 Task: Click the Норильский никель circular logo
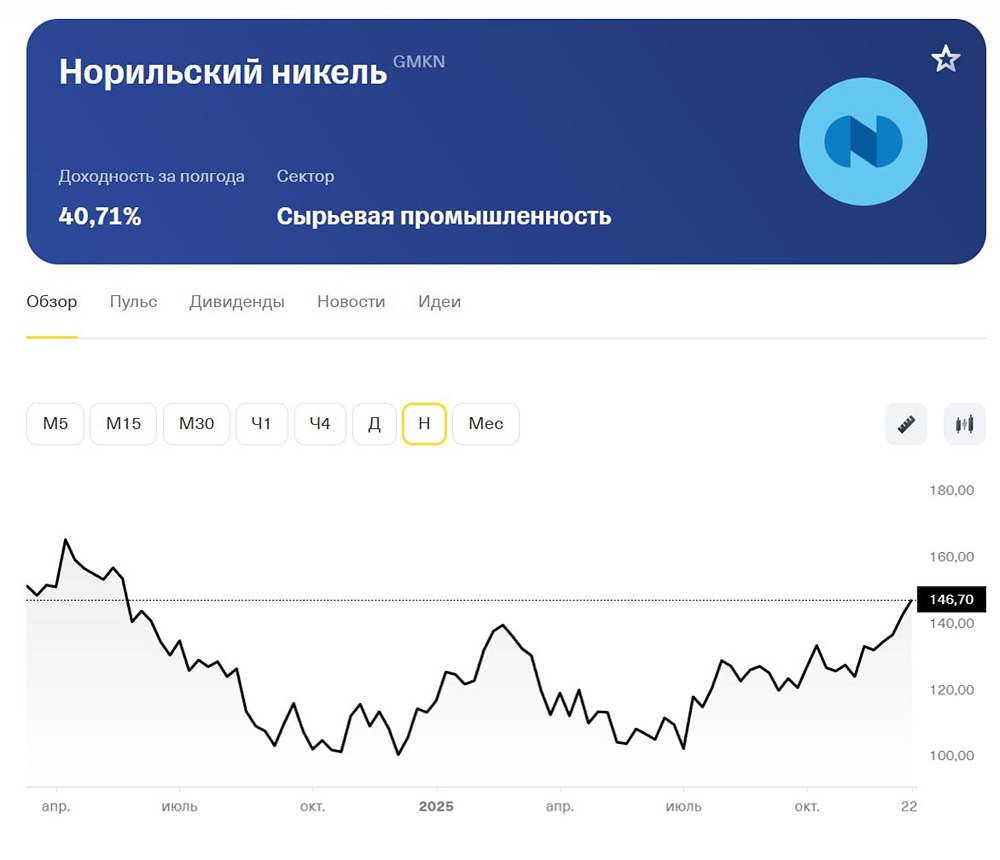[863, 142]
